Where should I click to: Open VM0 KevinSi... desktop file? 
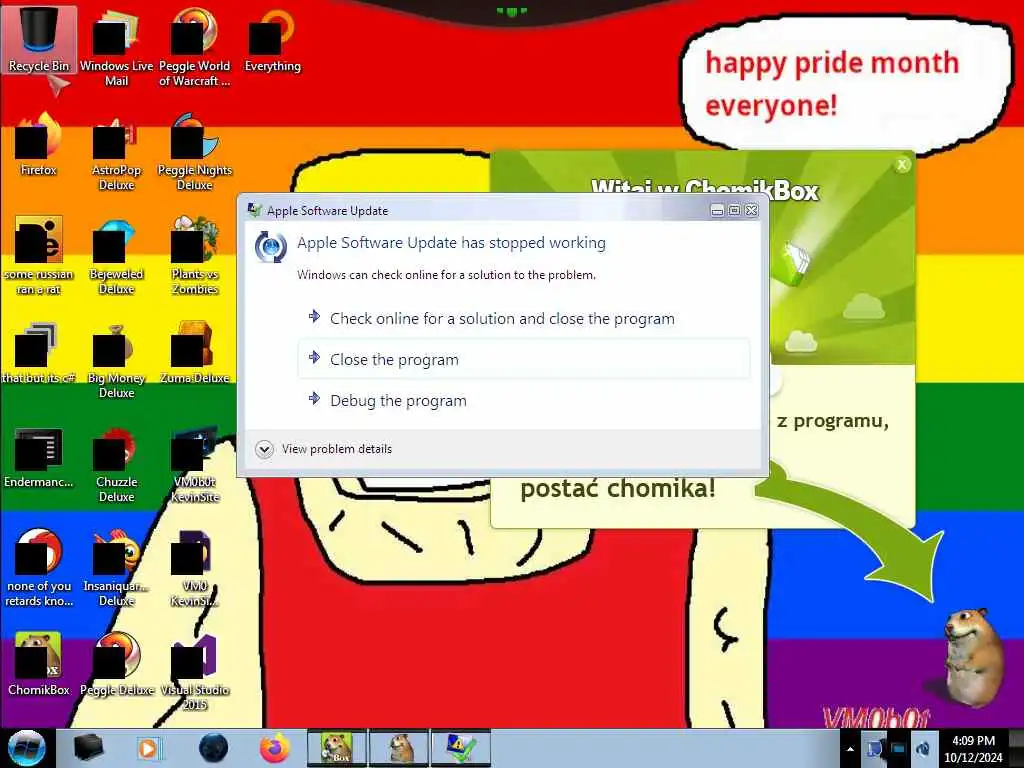195,568
